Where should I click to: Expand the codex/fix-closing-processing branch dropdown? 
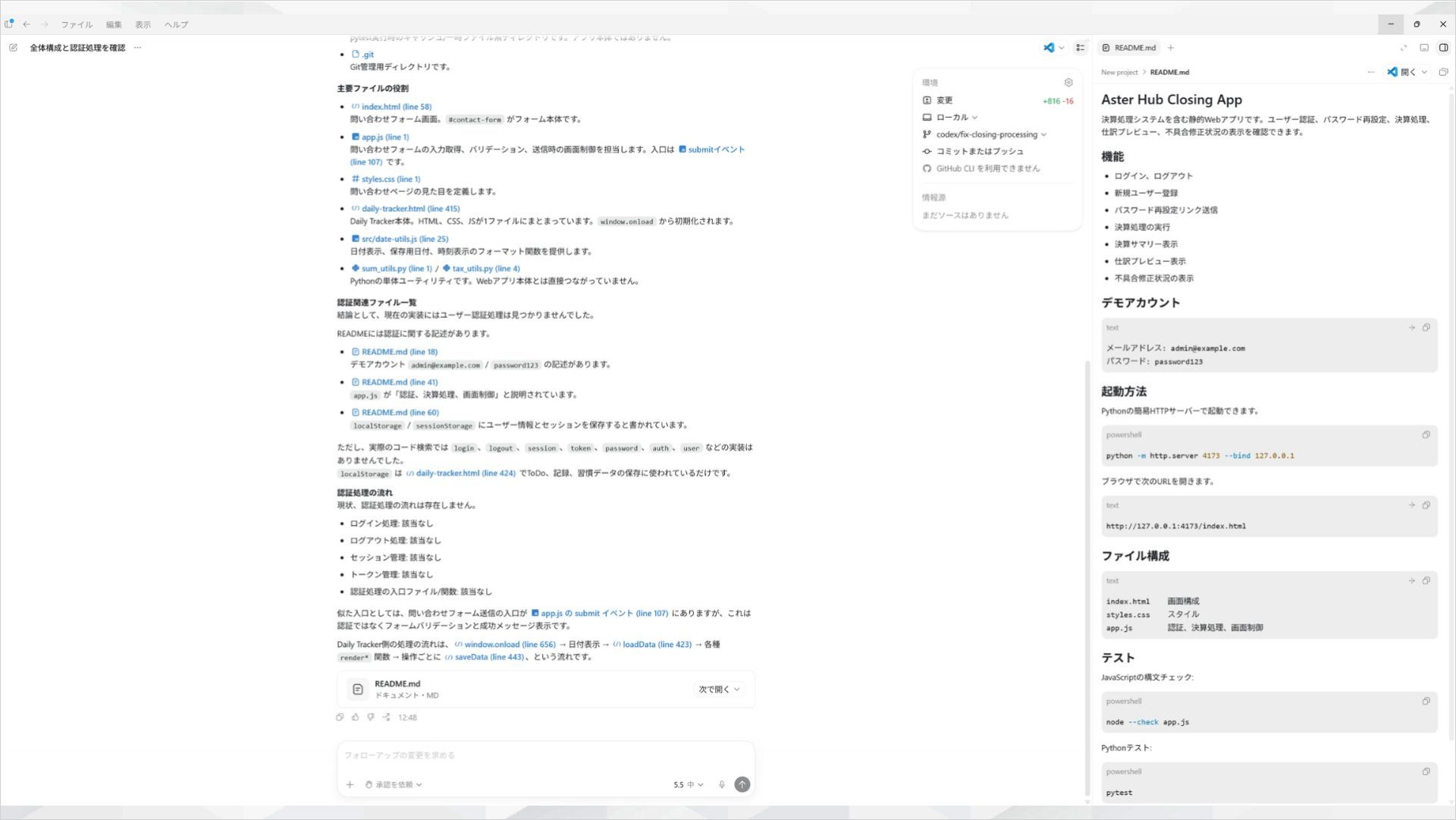984,134
